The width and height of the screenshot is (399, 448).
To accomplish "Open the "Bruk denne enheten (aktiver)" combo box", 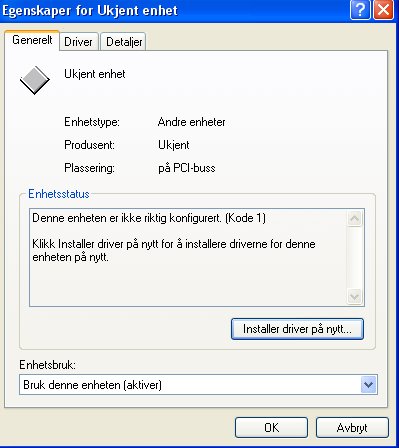I will pyautogui.click(x=198, y=385).
